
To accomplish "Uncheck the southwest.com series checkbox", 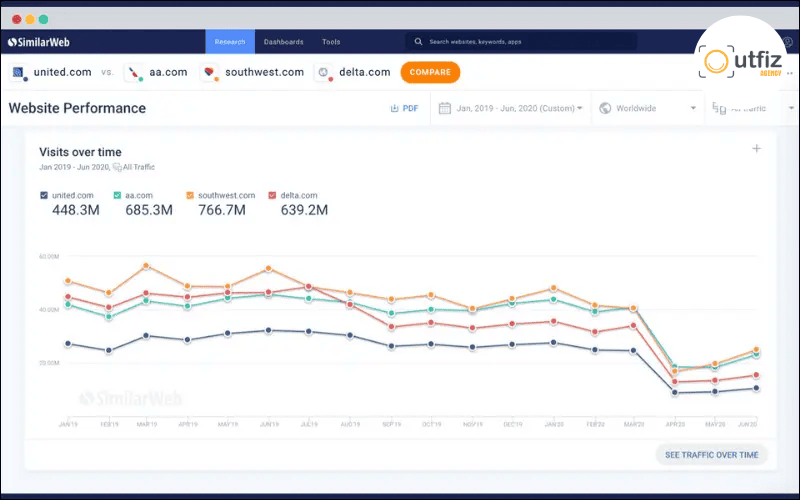I will (x=190, y=195).
